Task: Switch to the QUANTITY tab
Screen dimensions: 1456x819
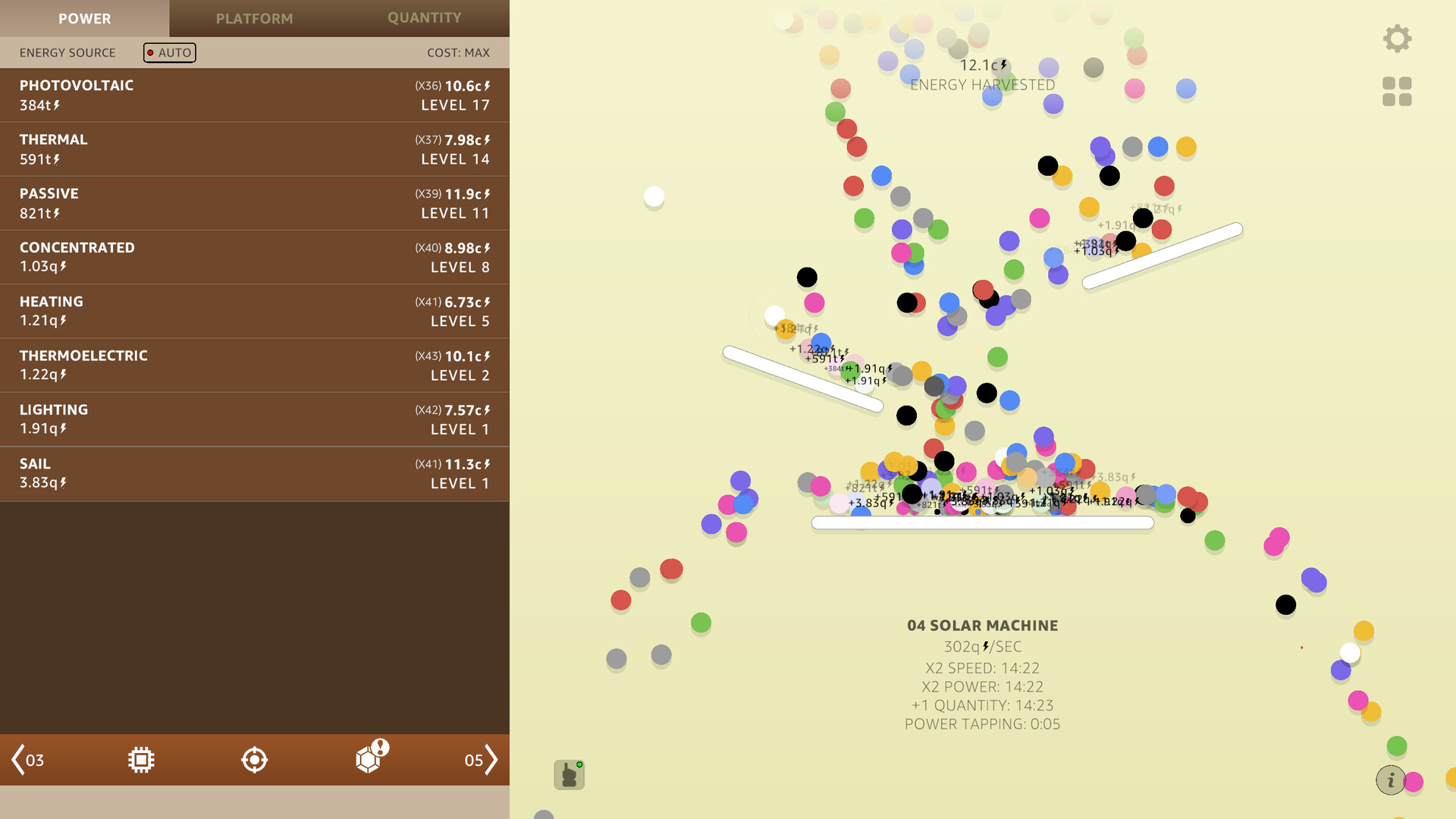Action: pos(424,18)
